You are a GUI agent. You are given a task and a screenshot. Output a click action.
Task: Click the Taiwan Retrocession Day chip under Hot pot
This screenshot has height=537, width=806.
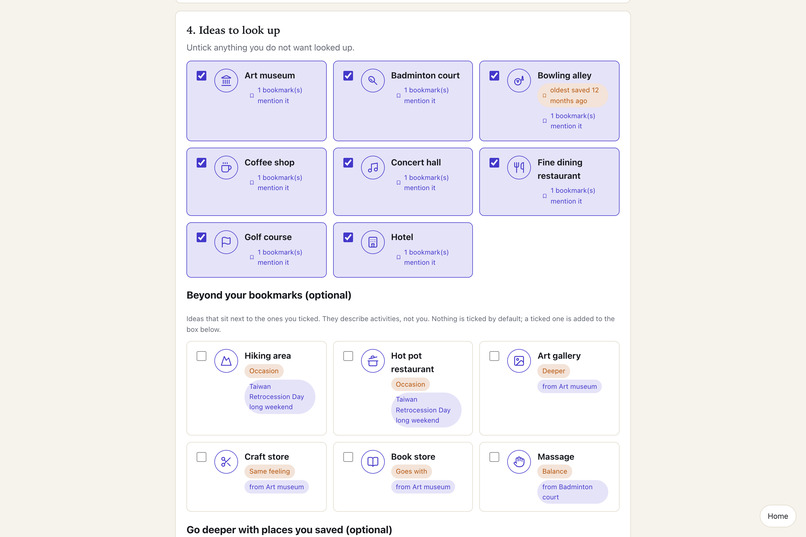click(x=426, y=410)
